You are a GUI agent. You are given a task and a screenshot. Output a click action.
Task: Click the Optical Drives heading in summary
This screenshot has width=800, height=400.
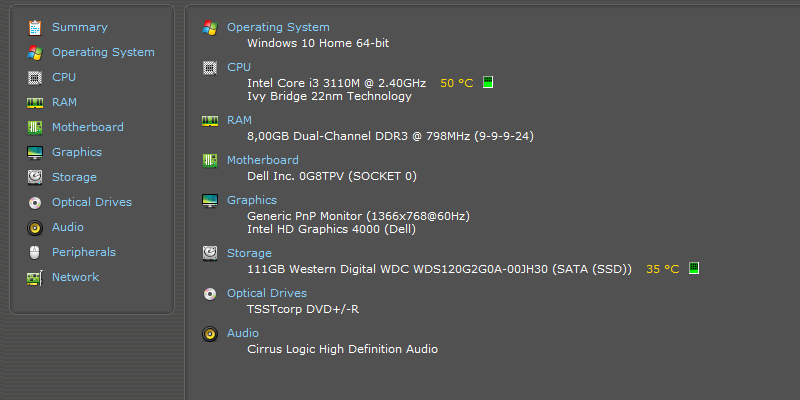tap(267, 293)
